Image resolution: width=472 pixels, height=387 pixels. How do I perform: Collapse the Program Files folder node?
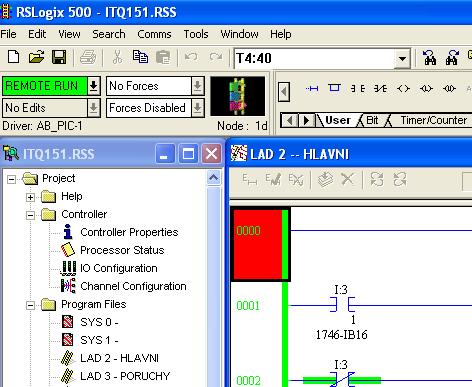pos(30,305)
